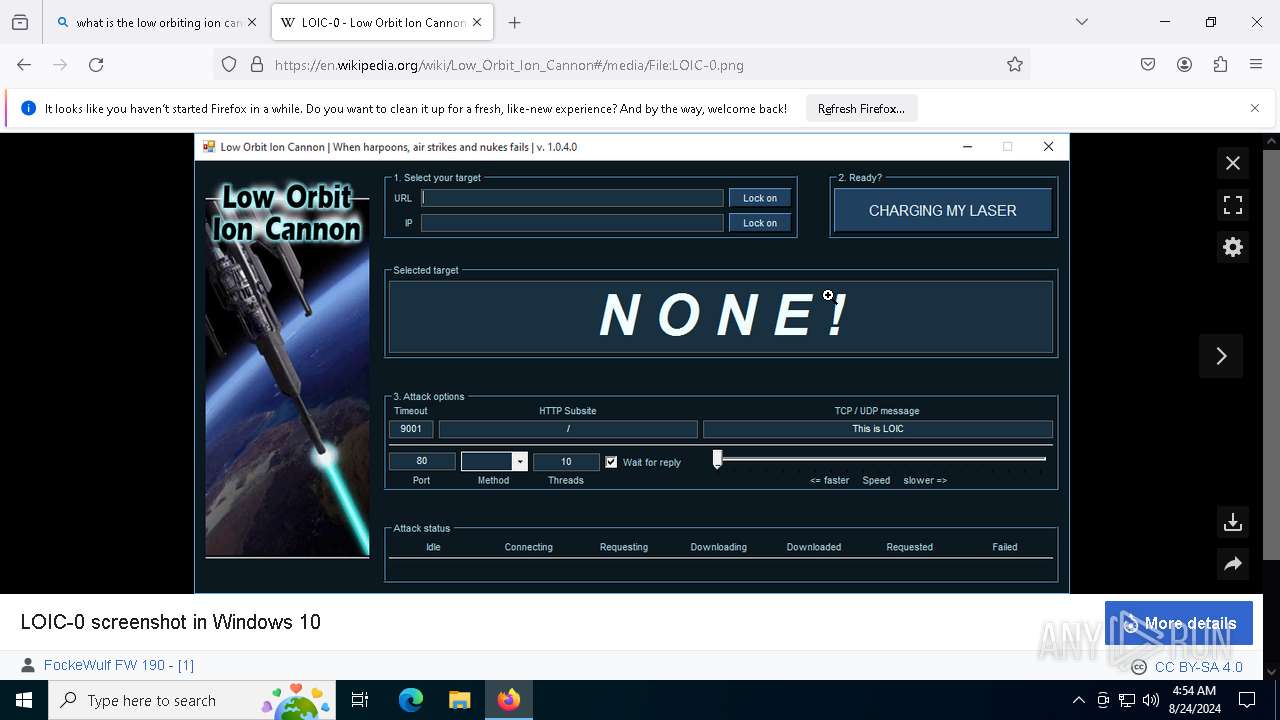Open the Windows Start menu

24,700
